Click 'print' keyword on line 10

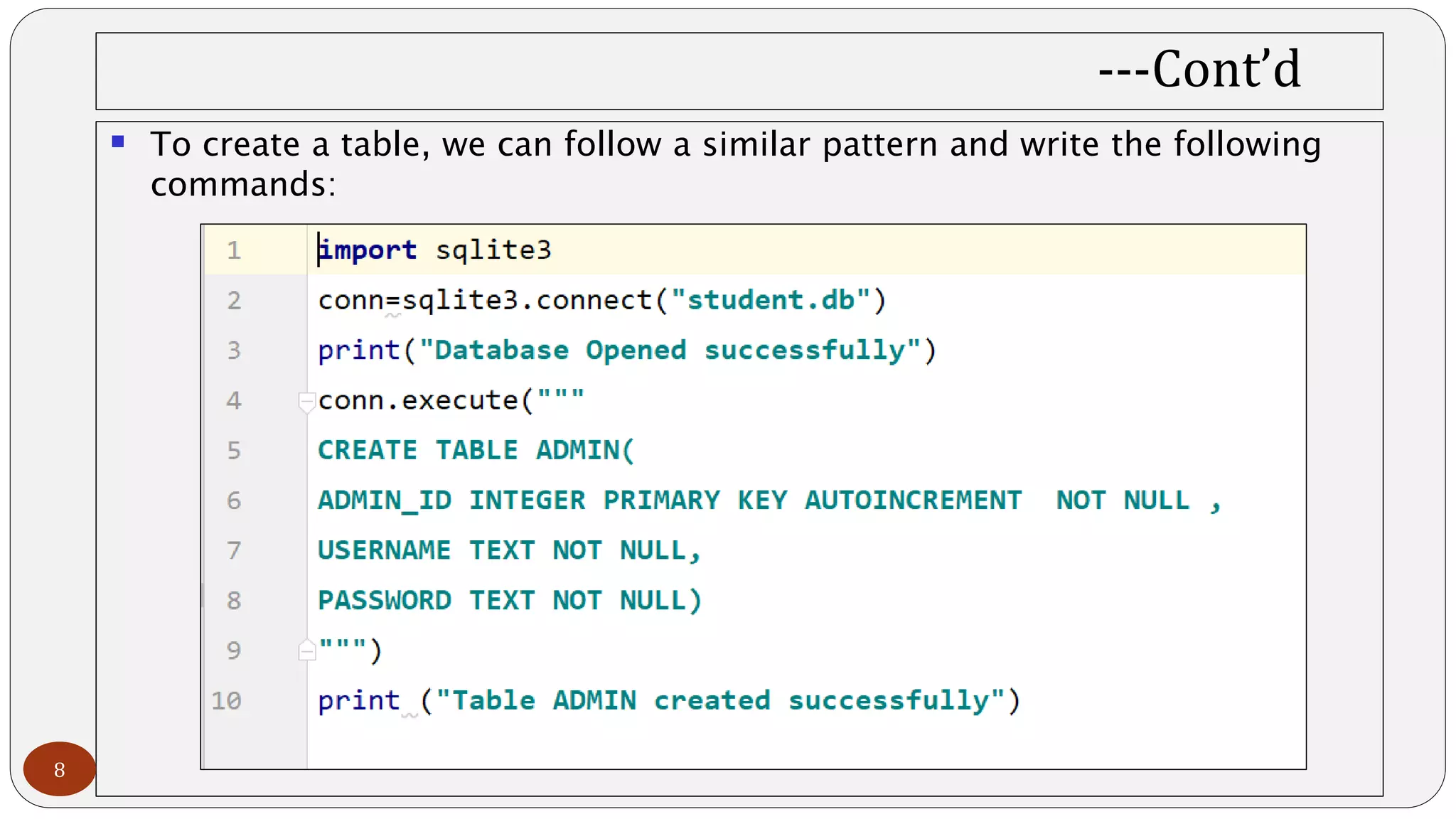(359, 702)
